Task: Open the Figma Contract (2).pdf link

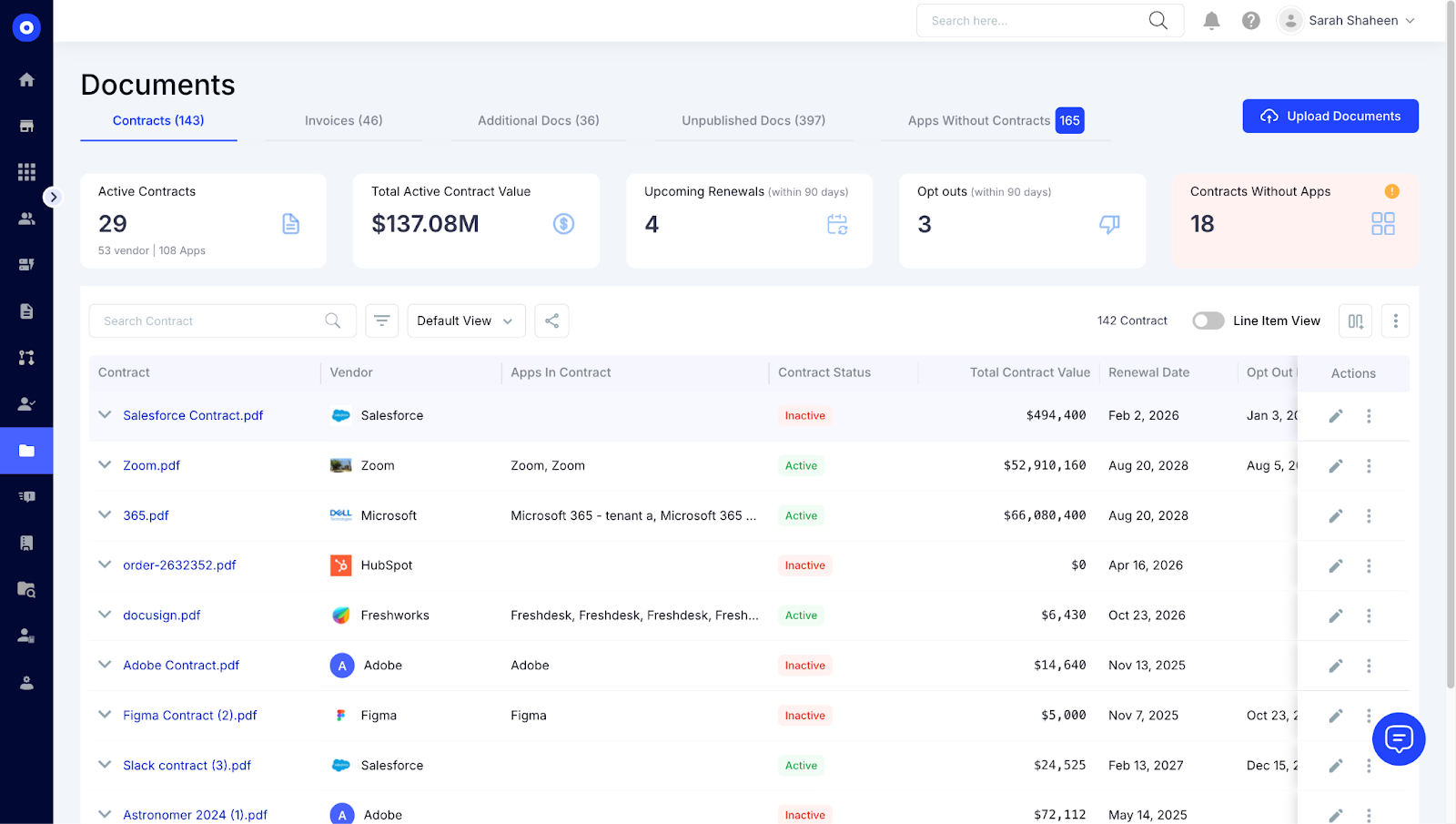Action: (x=189, y=715)
